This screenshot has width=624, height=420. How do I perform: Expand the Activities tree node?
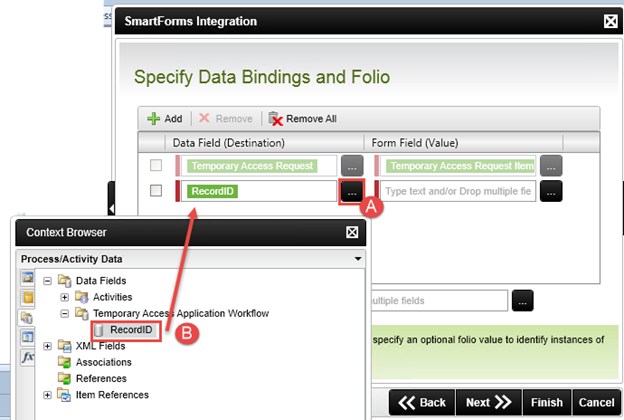click(x=65, y=297)
